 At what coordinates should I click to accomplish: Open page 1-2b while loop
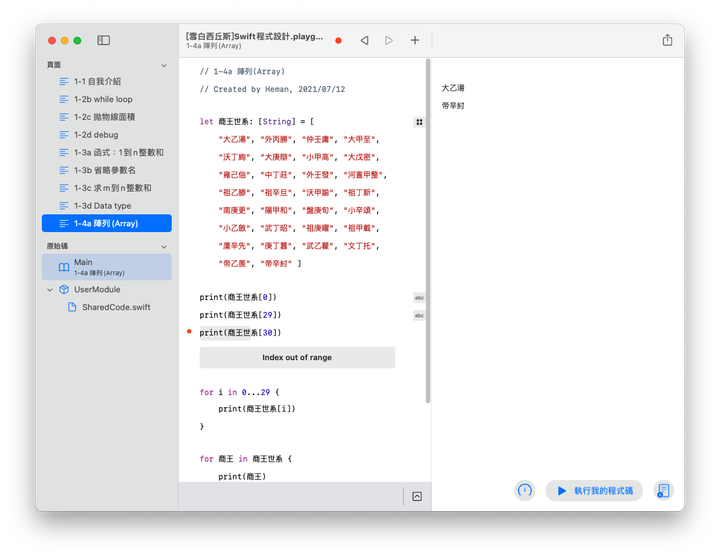tap(107, 99)
